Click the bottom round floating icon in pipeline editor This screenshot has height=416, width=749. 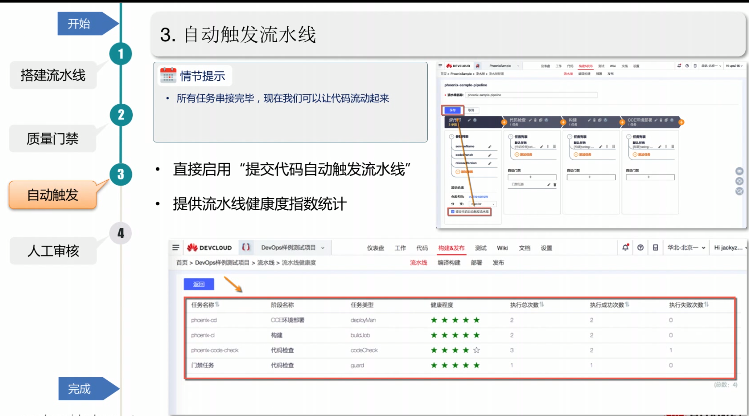pos(739,191)
